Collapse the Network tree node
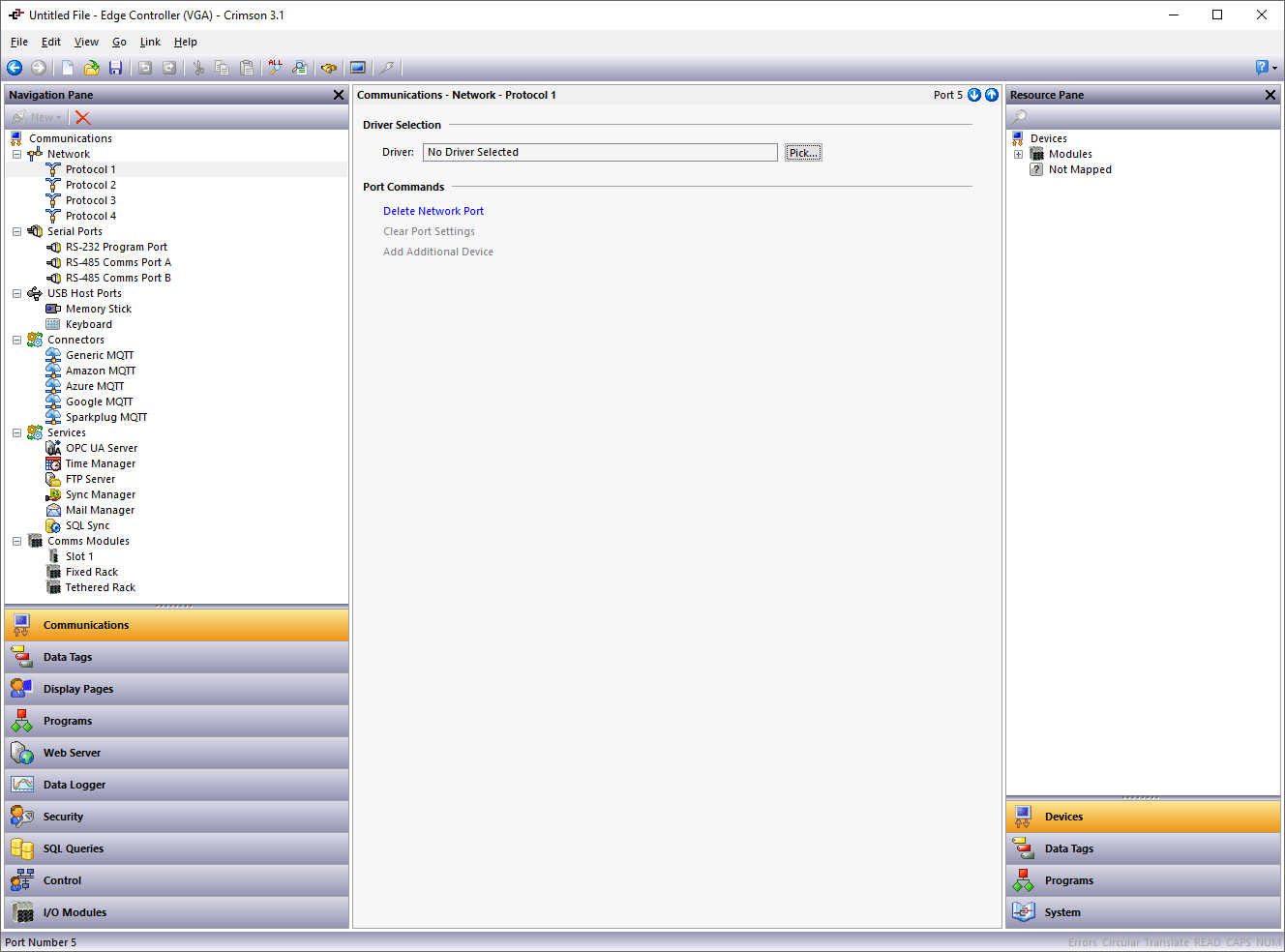 [x=16, y=154]
